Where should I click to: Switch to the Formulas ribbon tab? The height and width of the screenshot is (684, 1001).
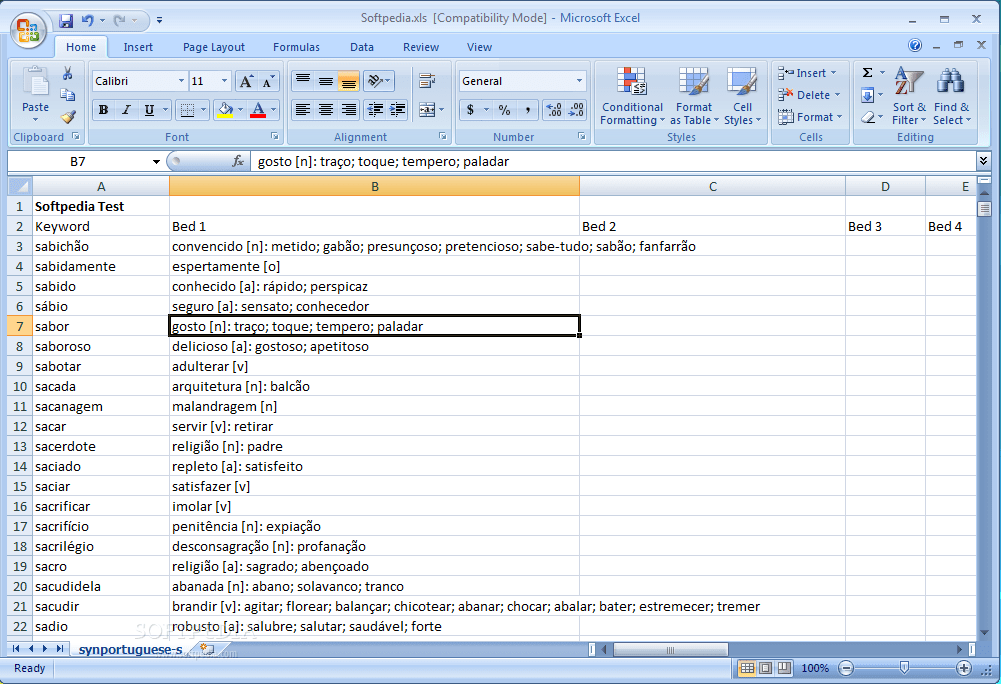tap(296, 46)
